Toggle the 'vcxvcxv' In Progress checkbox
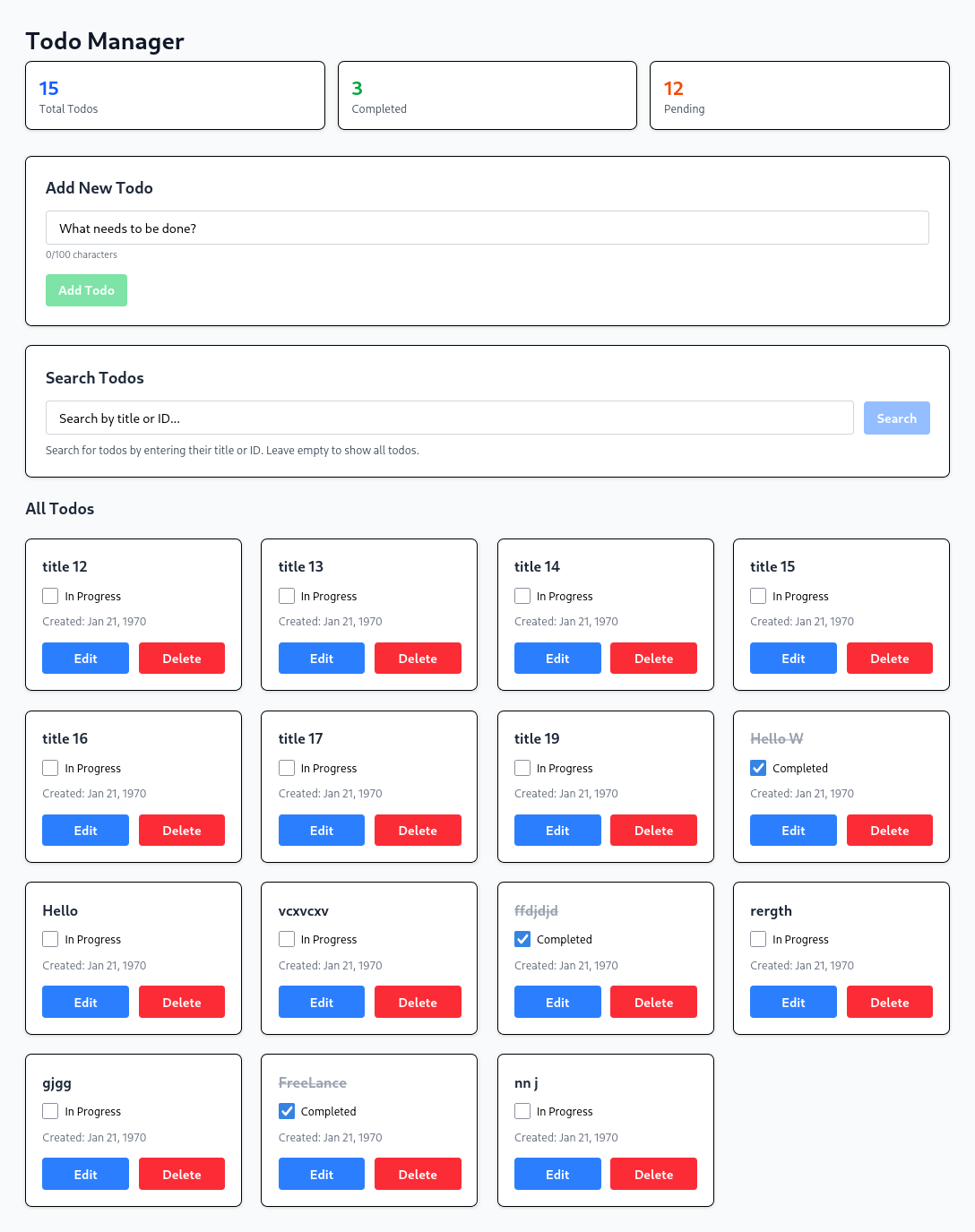975x1232 pixels. tap(287, 939)
